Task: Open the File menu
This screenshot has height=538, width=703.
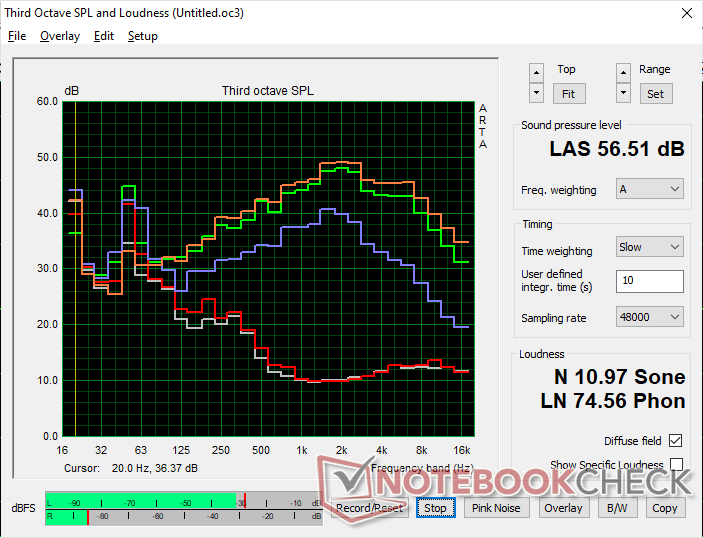Action: tap(17, 36)
